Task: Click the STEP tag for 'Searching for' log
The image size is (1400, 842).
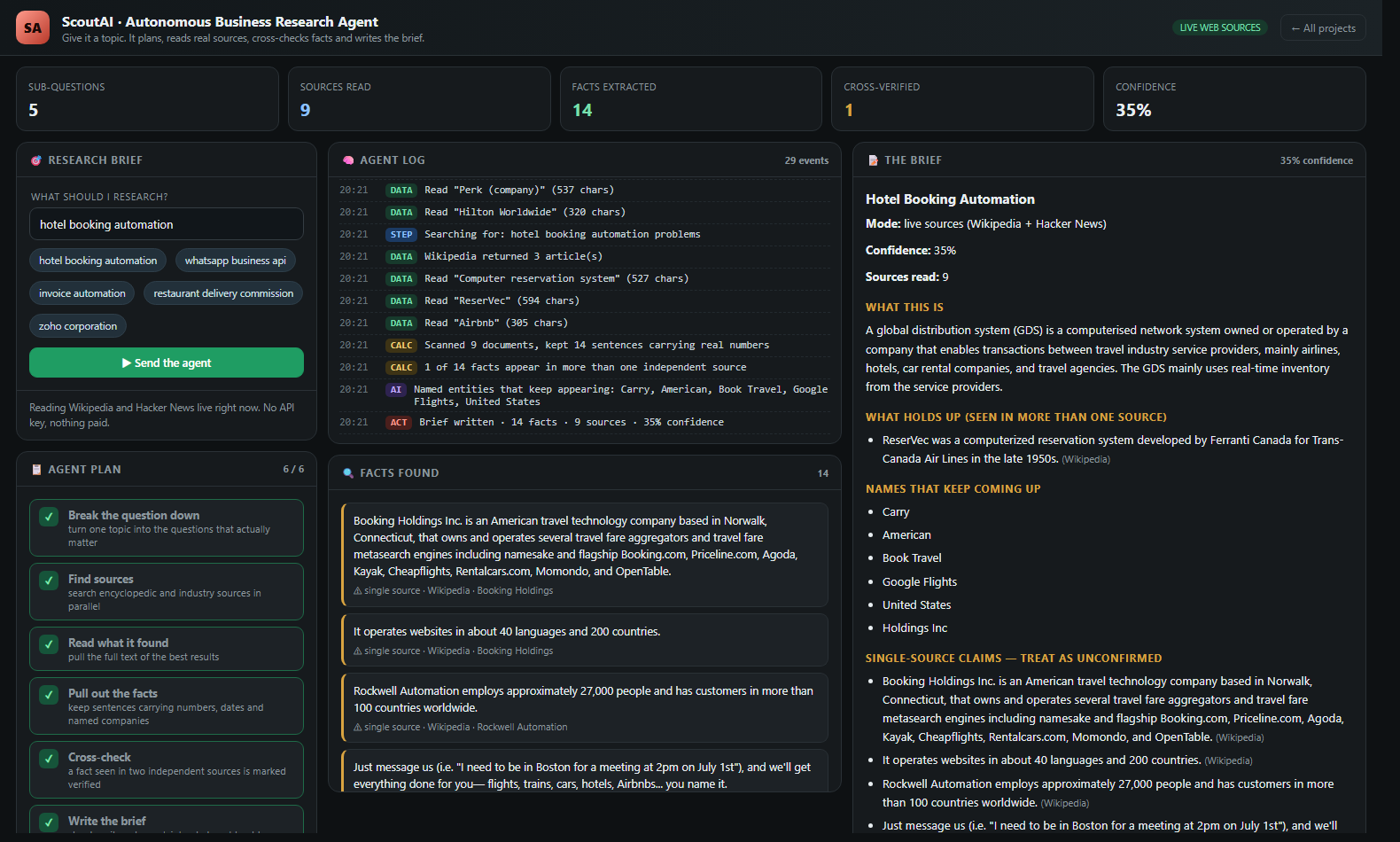Action: (x=401, y=235)
